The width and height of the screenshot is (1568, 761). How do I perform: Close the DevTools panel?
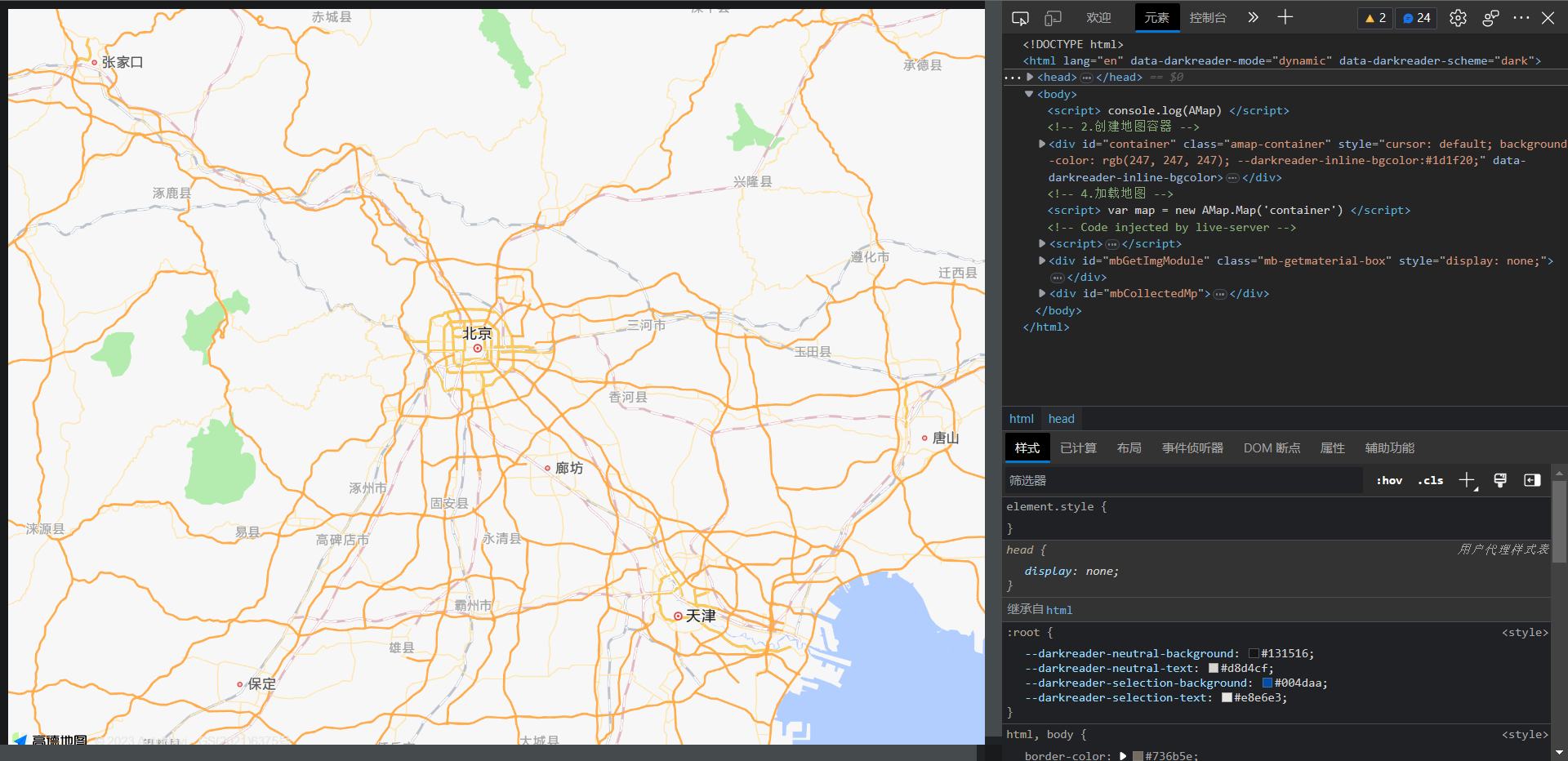pyautogui.click(x=1548, y=18)
